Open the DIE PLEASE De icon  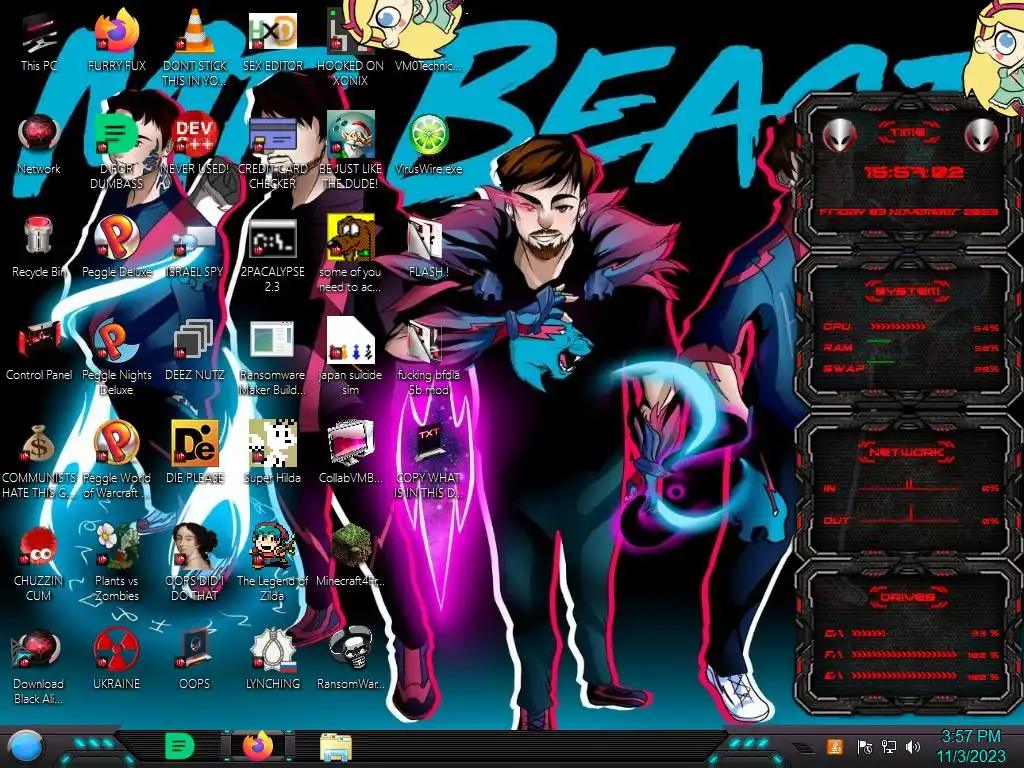195,452
